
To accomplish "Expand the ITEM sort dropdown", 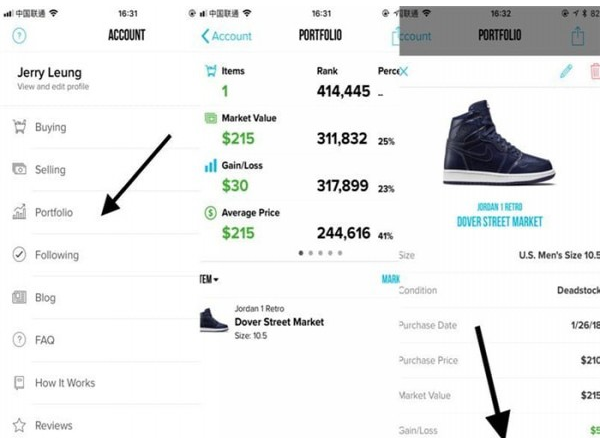I will coord(209,279).
